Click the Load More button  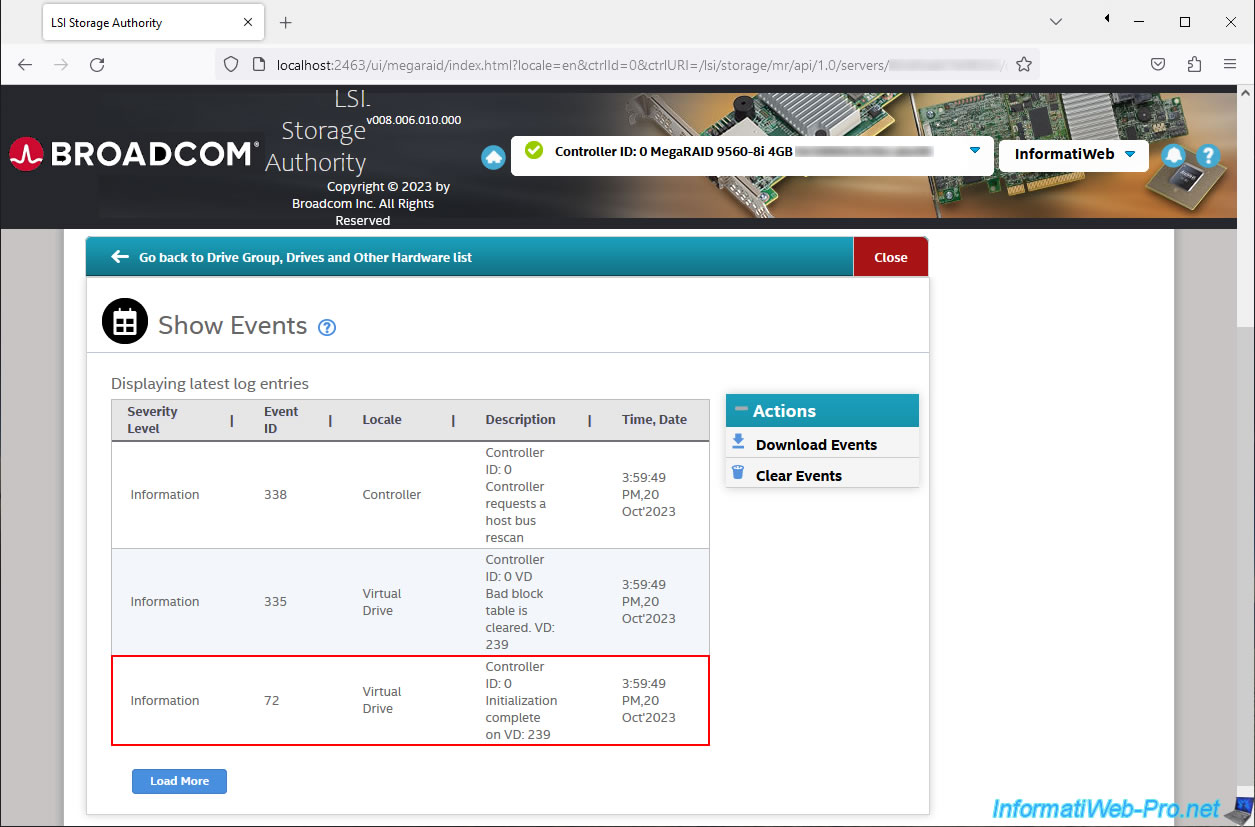click(179, 781)
